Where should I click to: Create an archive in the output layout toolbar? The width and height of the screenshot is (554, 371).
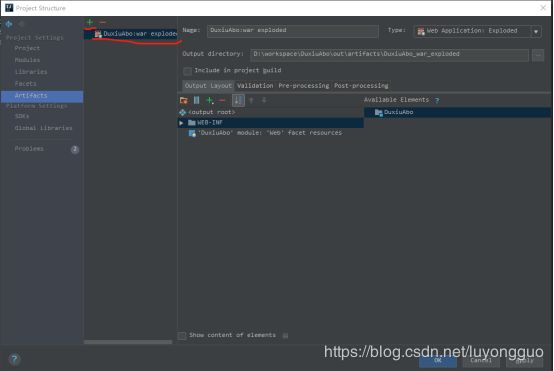[196, 100]
